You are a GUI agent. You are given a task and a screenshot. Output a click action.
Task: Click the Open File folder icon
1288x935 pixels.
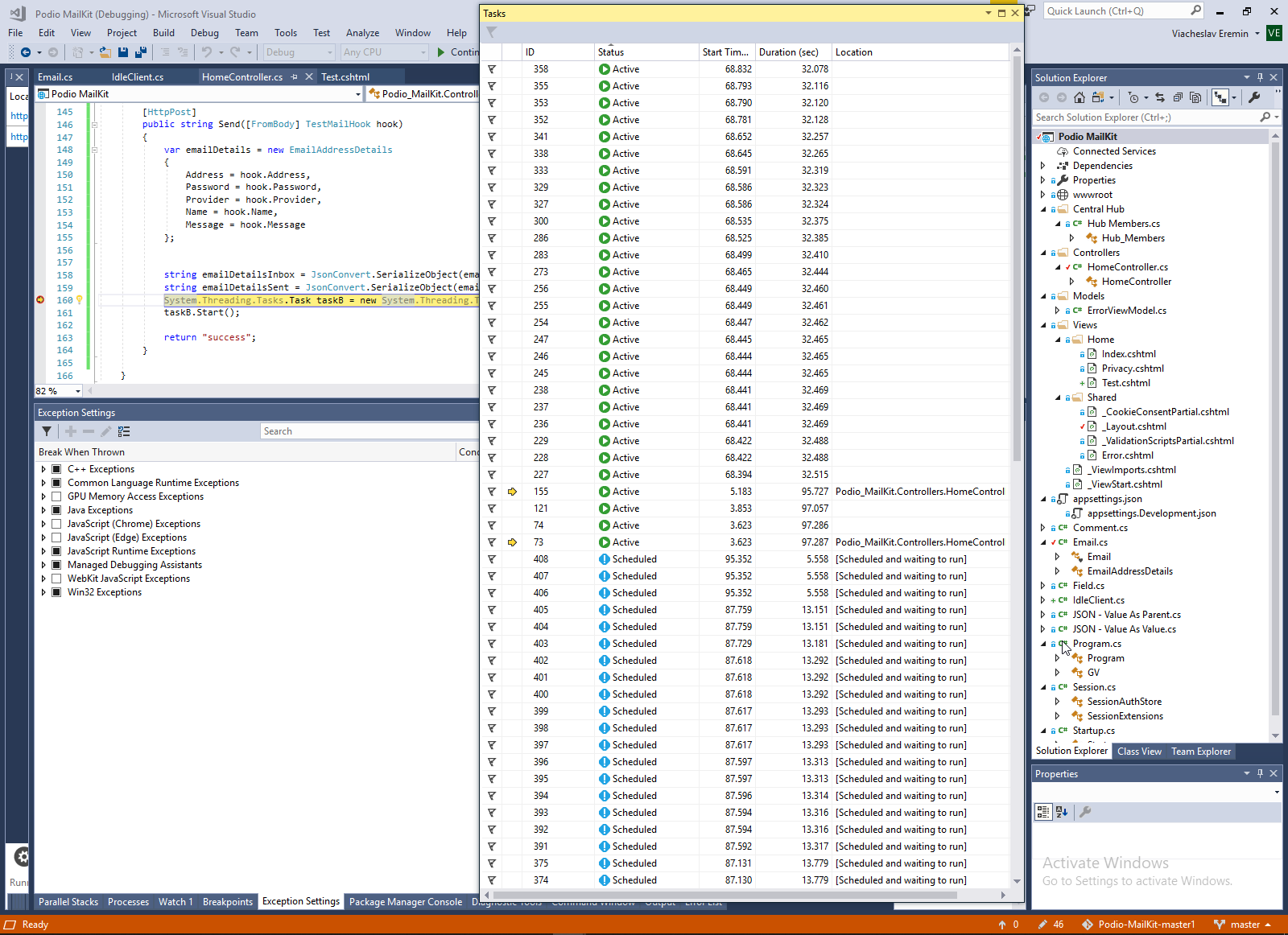[x=105, y=52]
